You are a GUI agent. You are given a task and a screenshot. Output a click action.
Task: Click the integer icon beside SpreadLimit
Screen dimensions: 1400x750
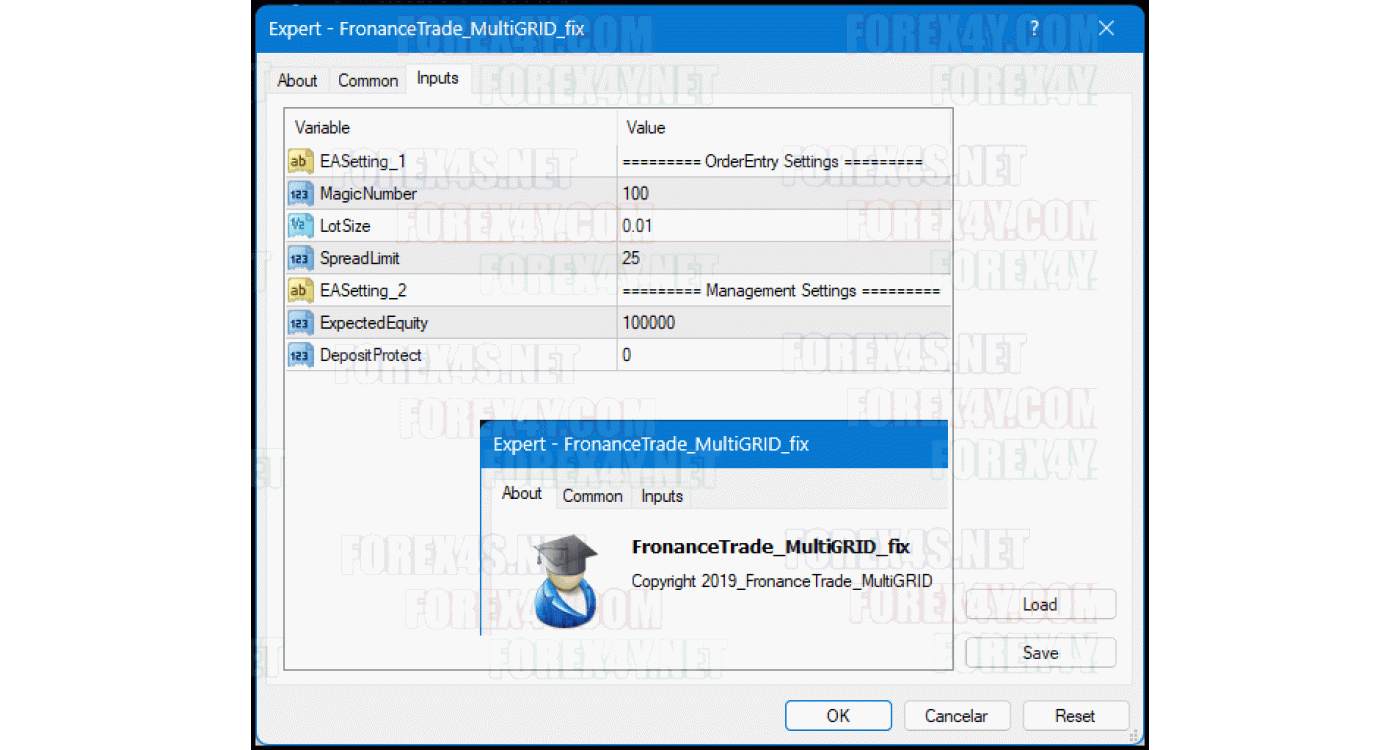(300, 258)
